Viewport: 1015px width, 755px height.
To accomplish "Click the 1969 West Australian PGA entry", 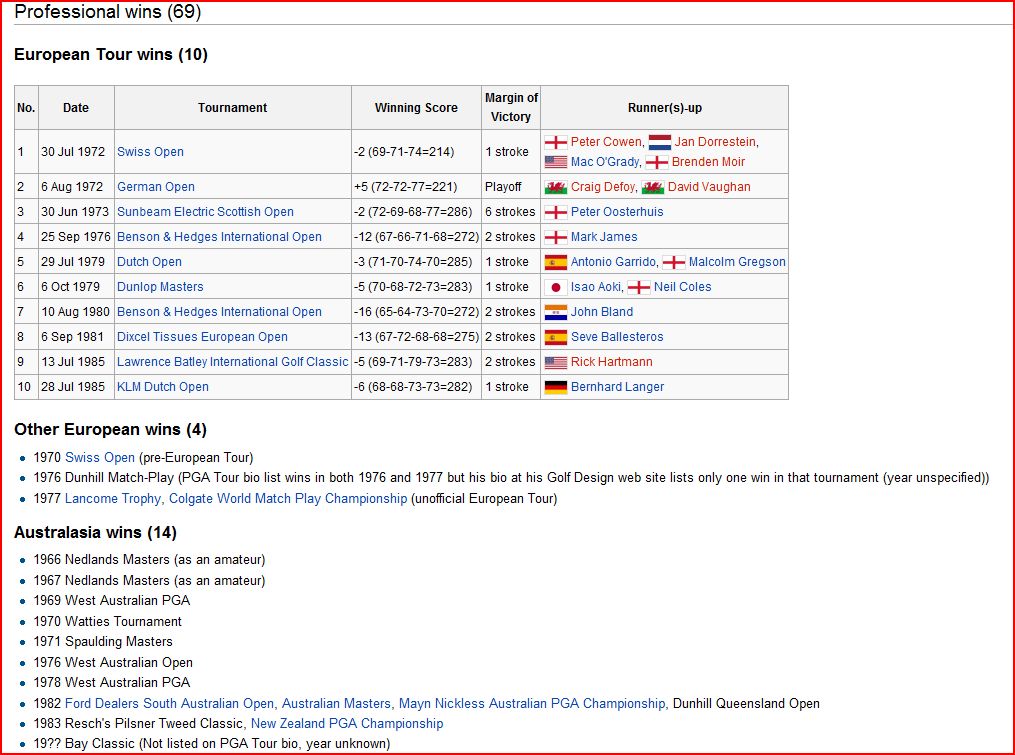I will [112, 601].
